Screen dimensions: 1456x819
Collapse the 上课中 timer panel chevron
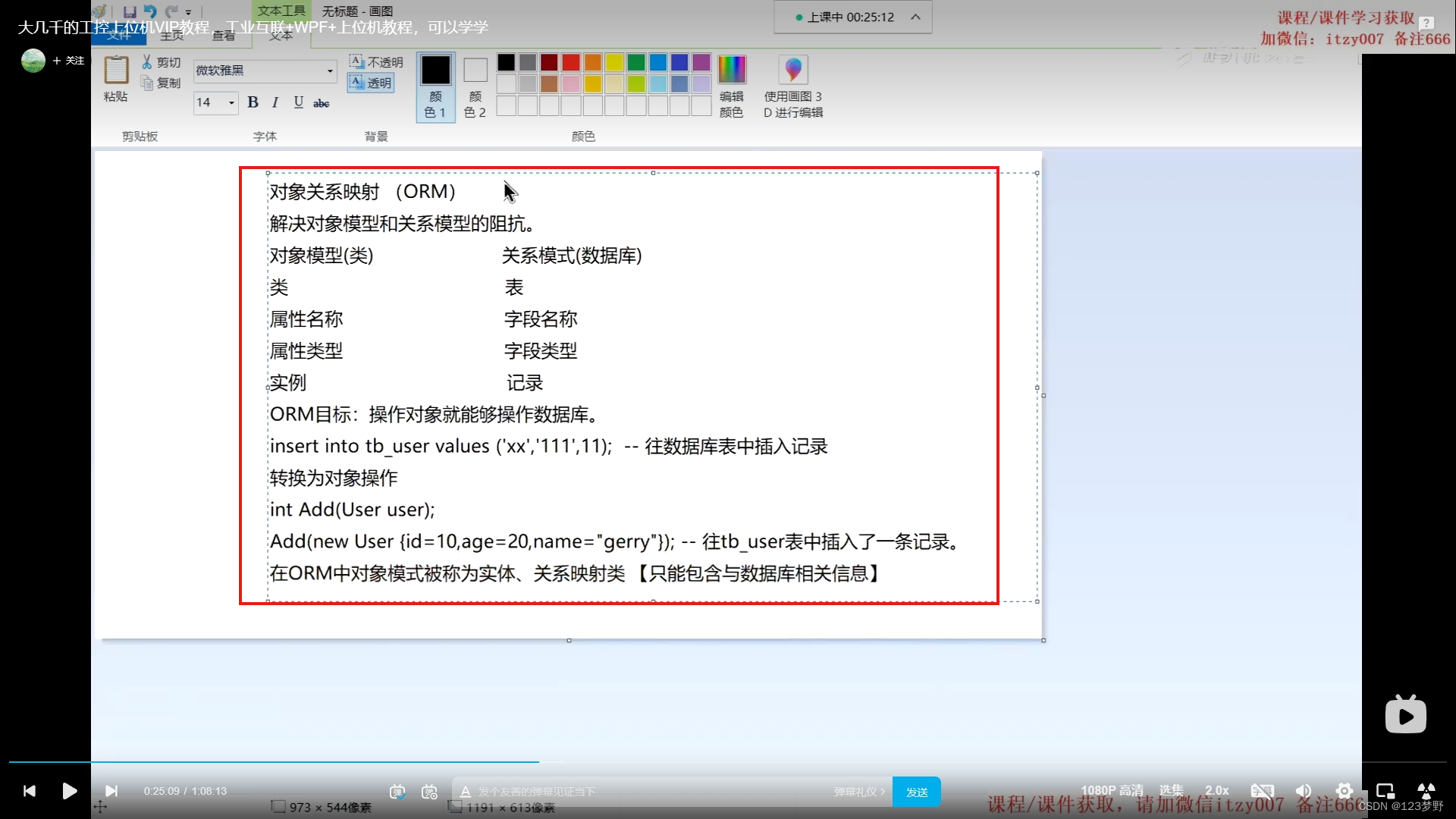pyautogui.click(x=915, y=17)
